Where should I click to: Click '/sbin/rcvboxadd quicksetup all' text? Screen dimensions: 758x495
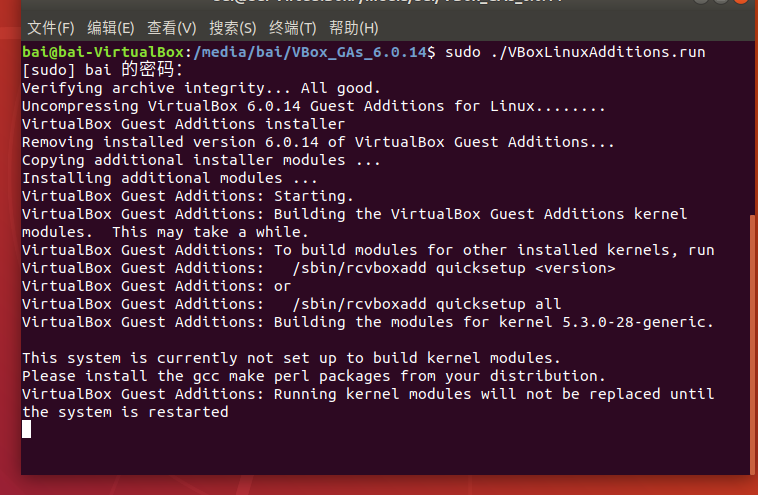click(x=427, y=304)
